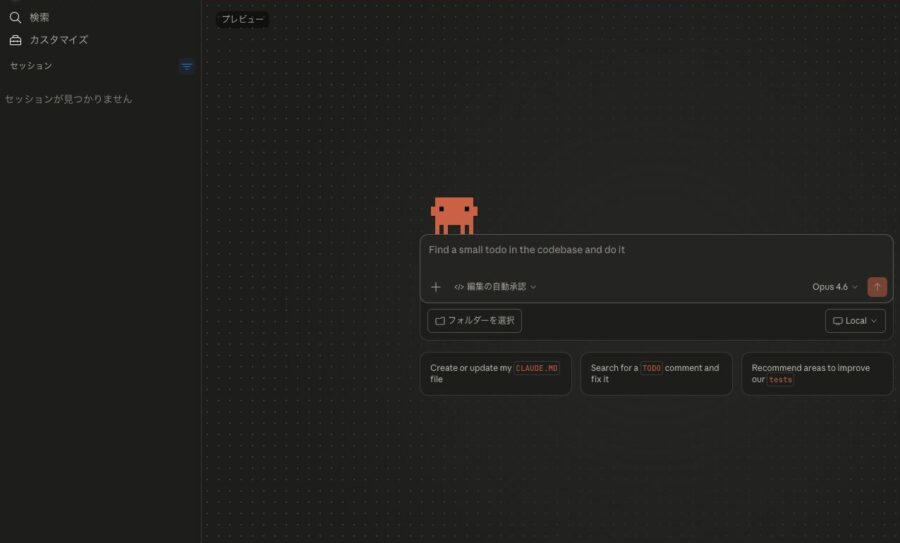Click the search magnifier icon
The width and height of the screenshot is (900, 543).
pos(15,17)
